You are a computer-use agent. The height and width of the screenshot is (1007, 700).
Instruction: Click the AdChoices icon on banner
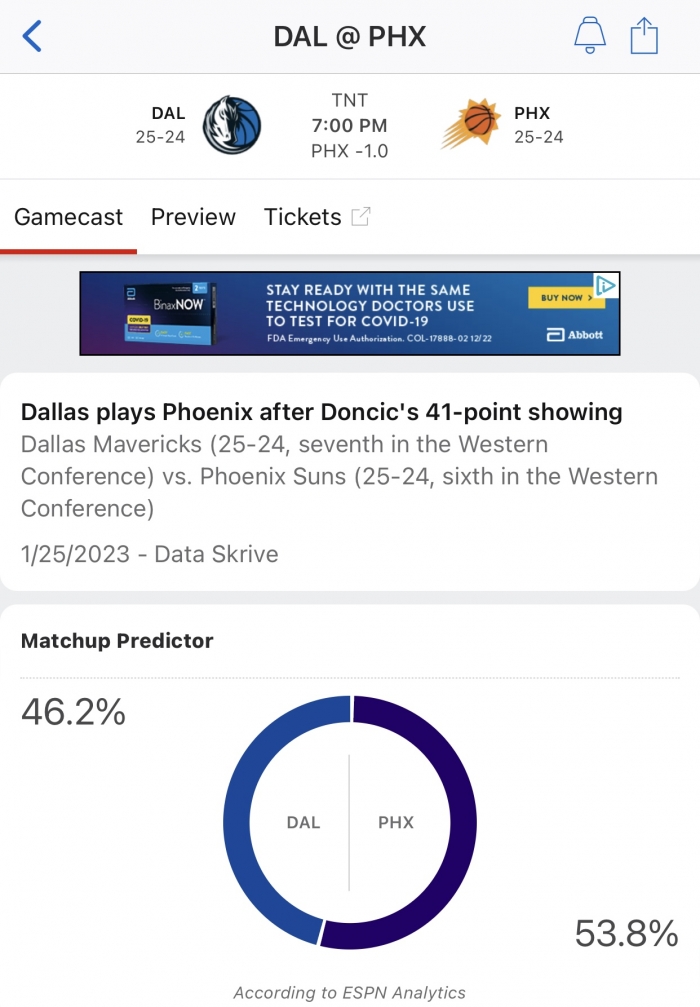click(606, 285)
